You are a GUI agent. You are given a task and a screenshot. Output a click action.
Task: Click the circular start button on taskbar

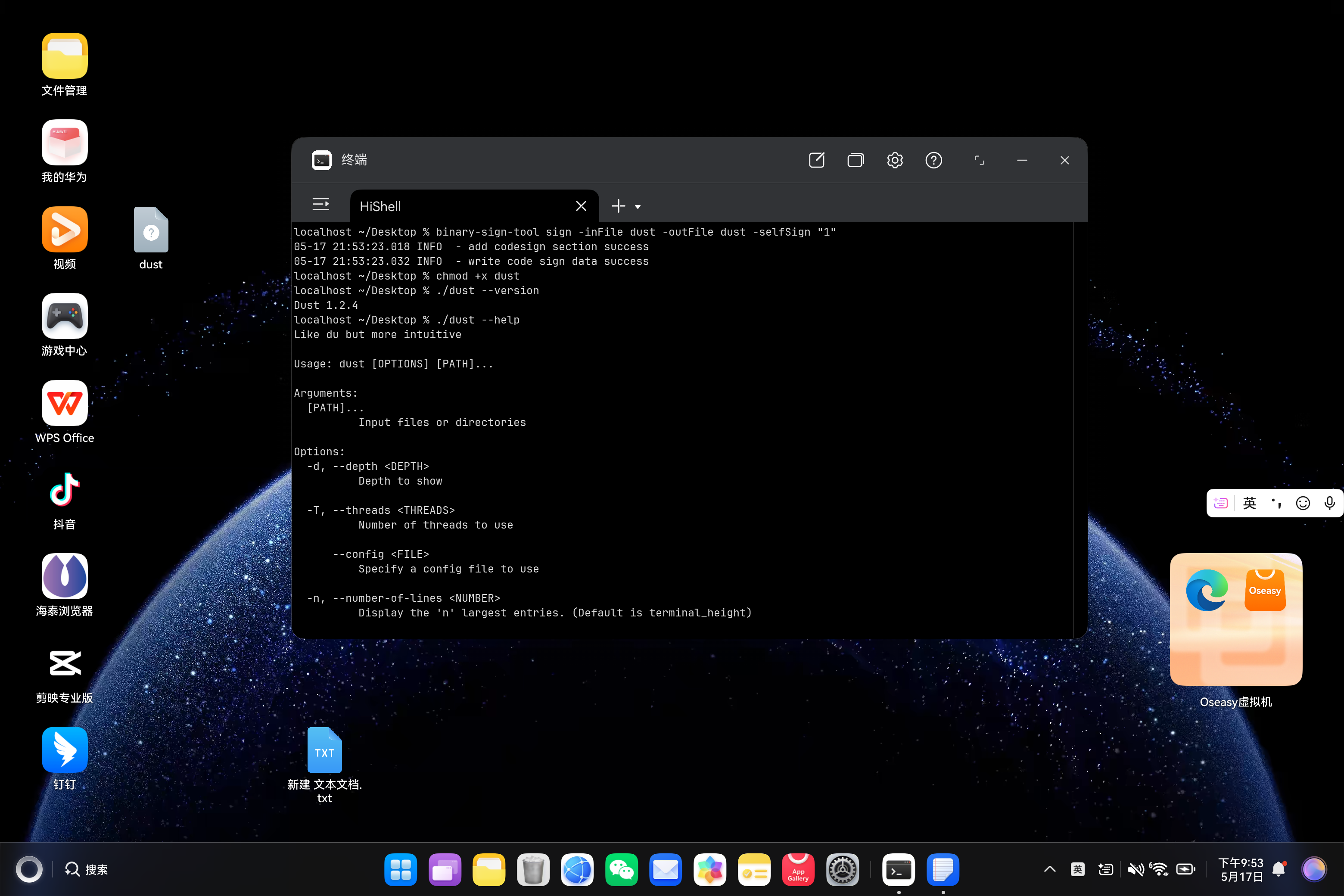tap(29, 869)
